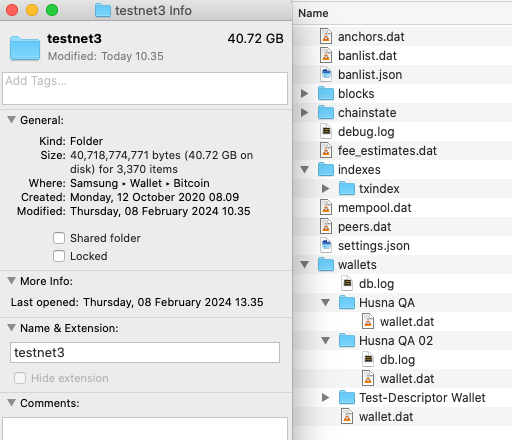Select the anchors.dat file icon
512x440 pixels.
click(326, 36)
